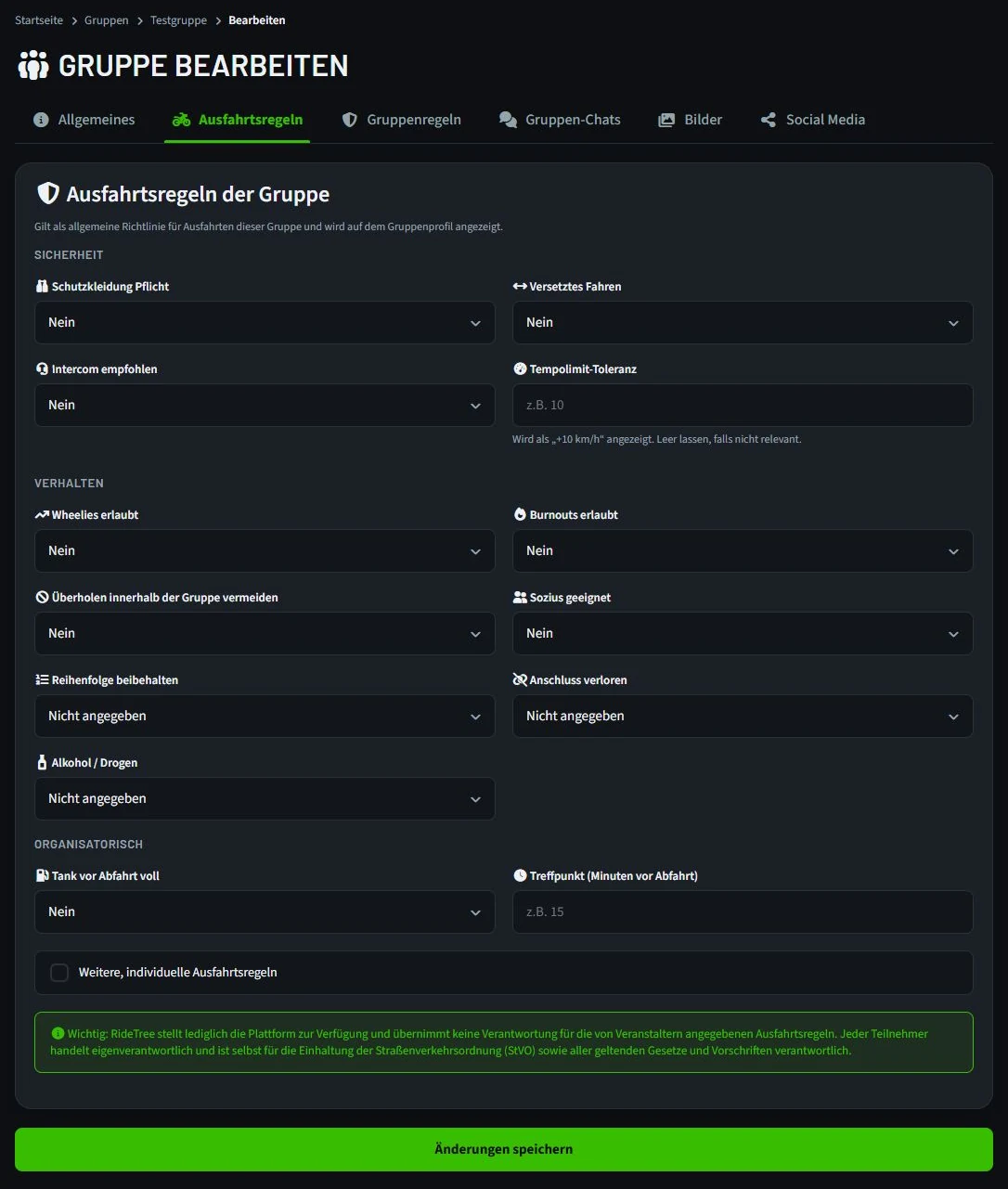Open Testgruppe breadcrumb link
Image resolution: width=1008 pixels, height=1189 pixels.
[178, 20]
